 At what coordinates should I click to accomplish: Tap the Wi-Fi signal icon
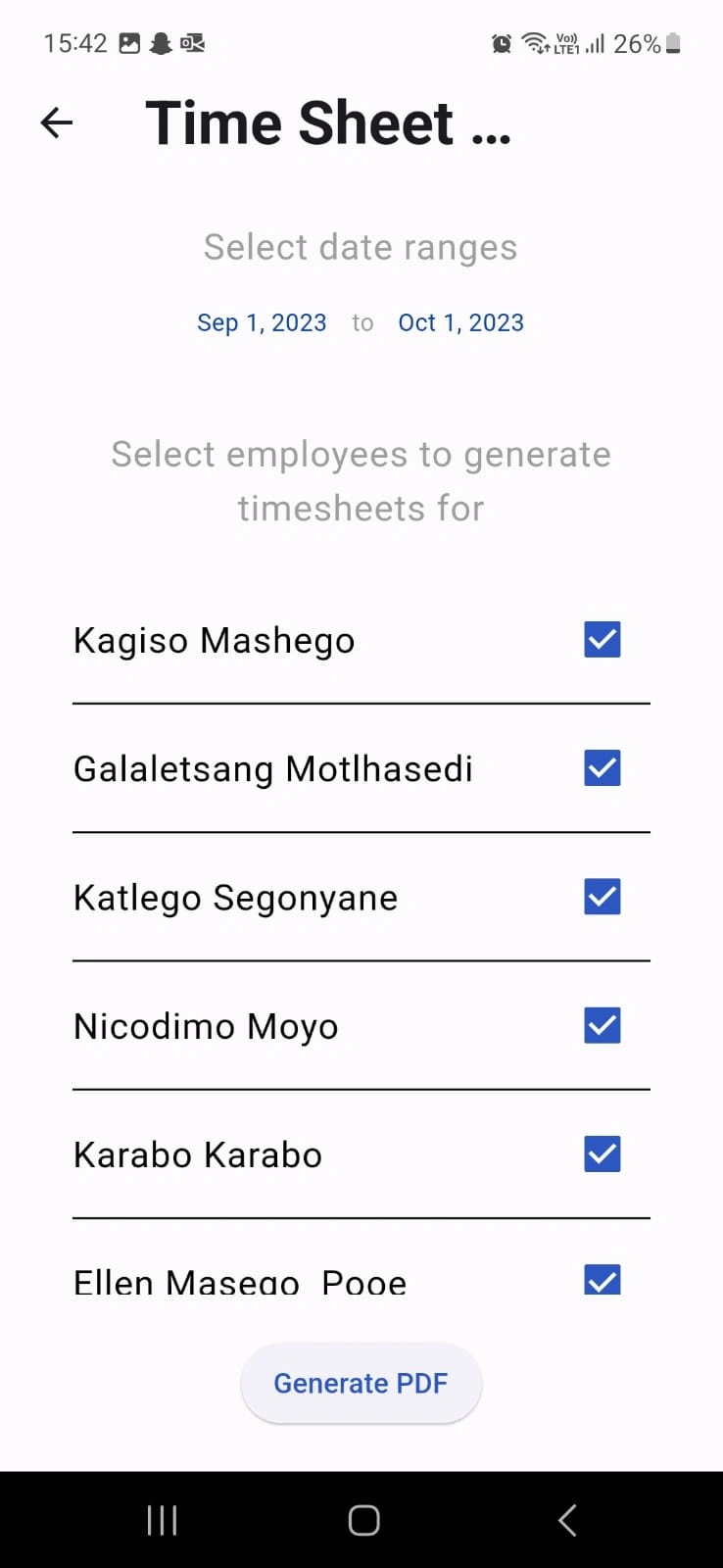[x=535, y=43]
